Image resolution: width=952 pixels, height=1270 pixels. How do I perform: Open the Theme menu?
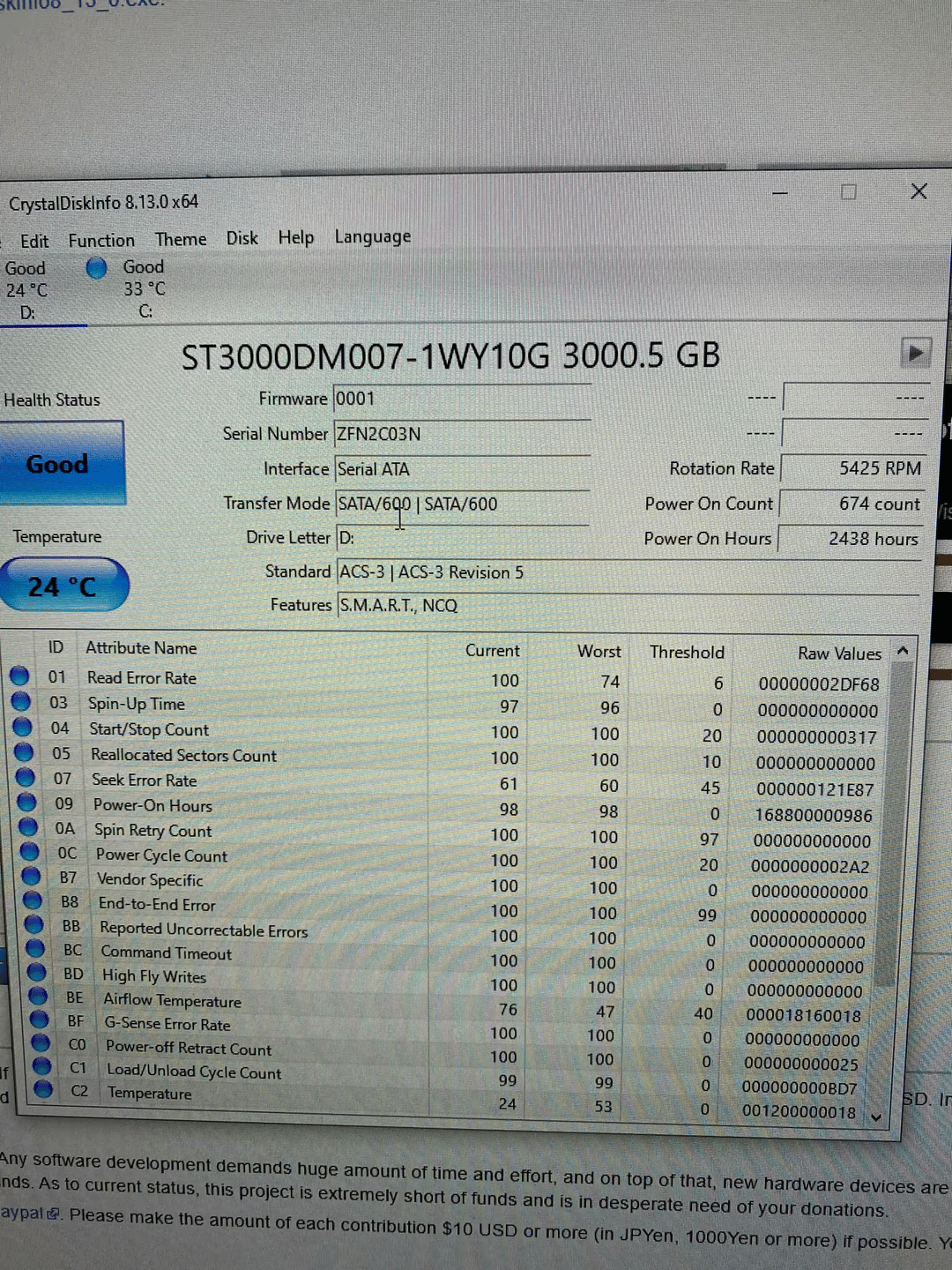pos(181,239)
